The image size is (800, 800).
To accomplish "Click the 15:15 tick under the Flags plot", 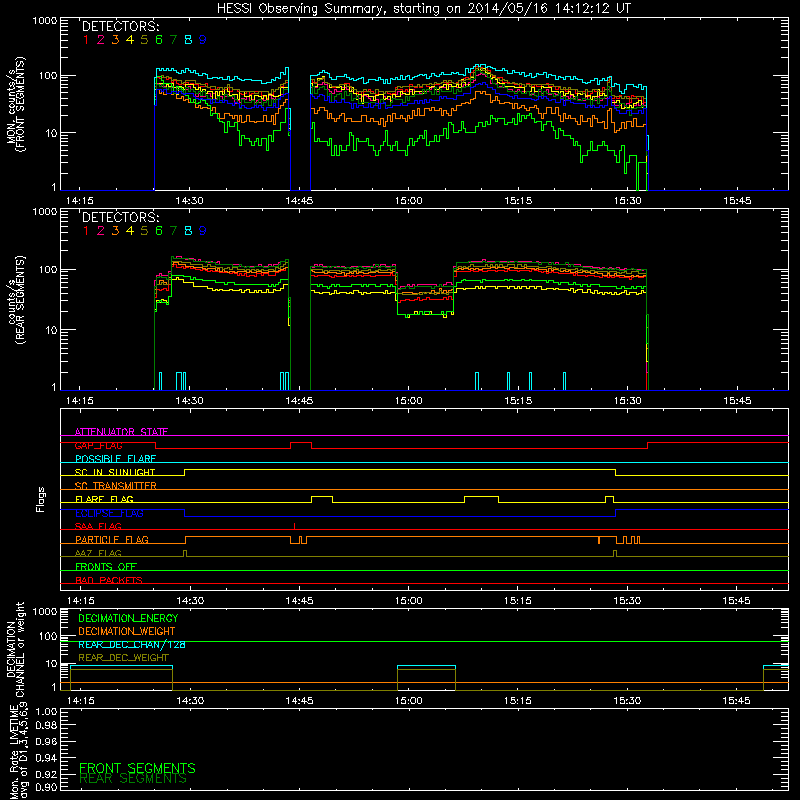I will [518, 601].
